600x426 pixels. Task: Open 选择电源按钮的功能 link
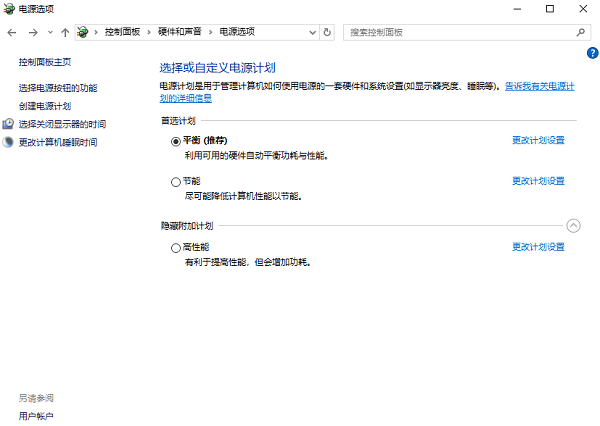(58, 88)
